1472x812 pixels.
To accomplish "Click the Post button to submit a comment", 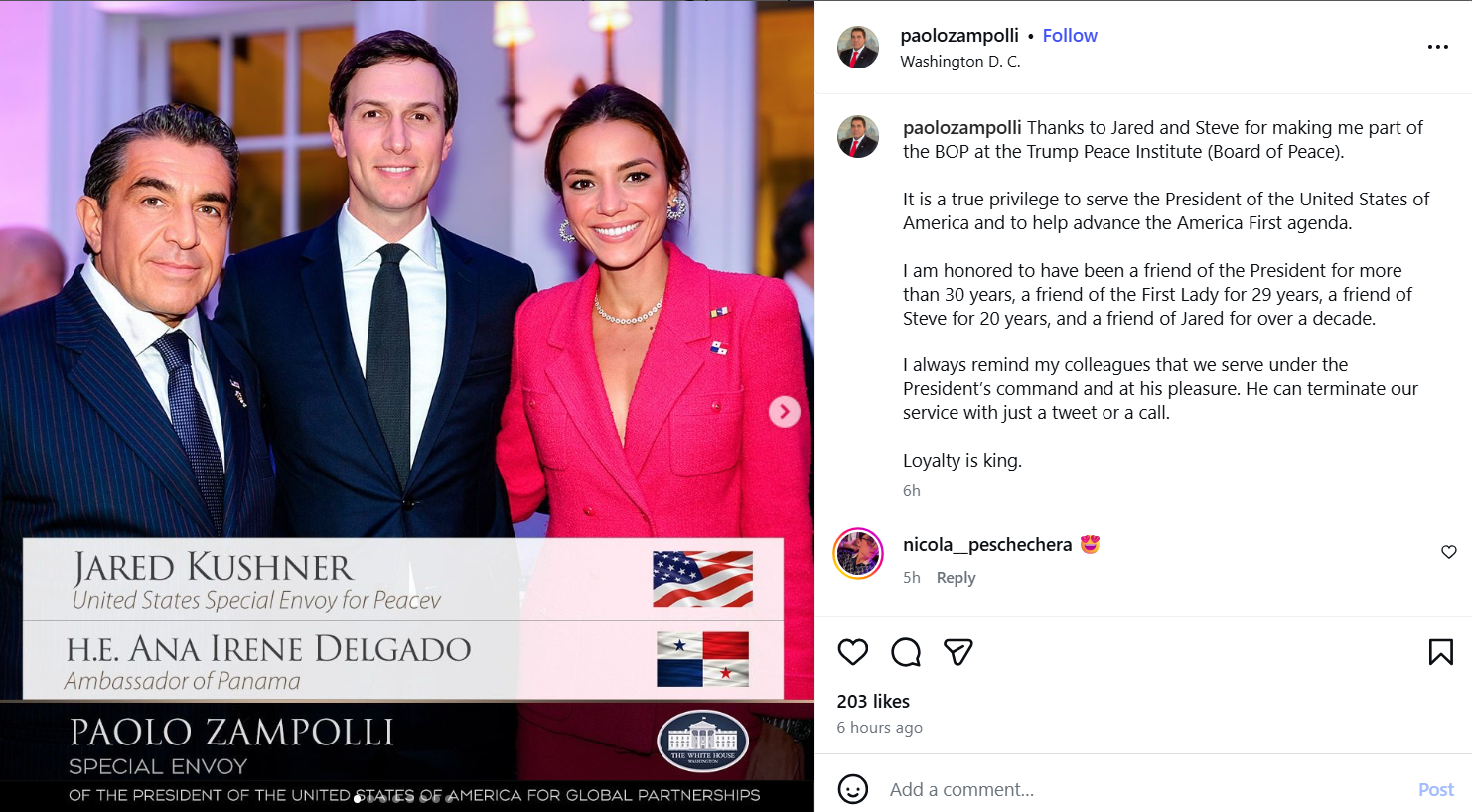I will (1436, 789).
